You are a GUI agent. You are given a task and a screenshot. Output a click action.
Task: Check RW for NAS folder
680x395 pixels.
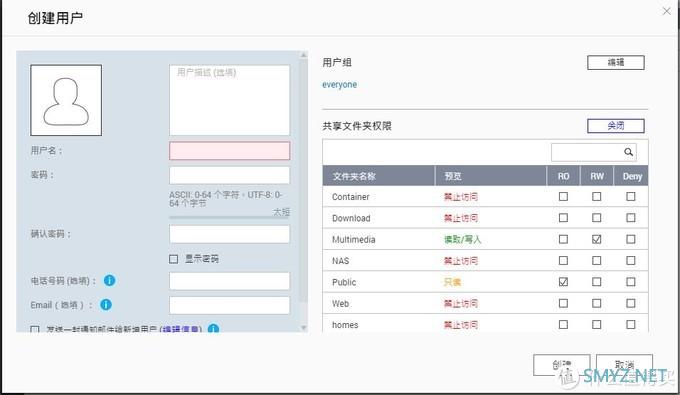[x=597, y=261]
